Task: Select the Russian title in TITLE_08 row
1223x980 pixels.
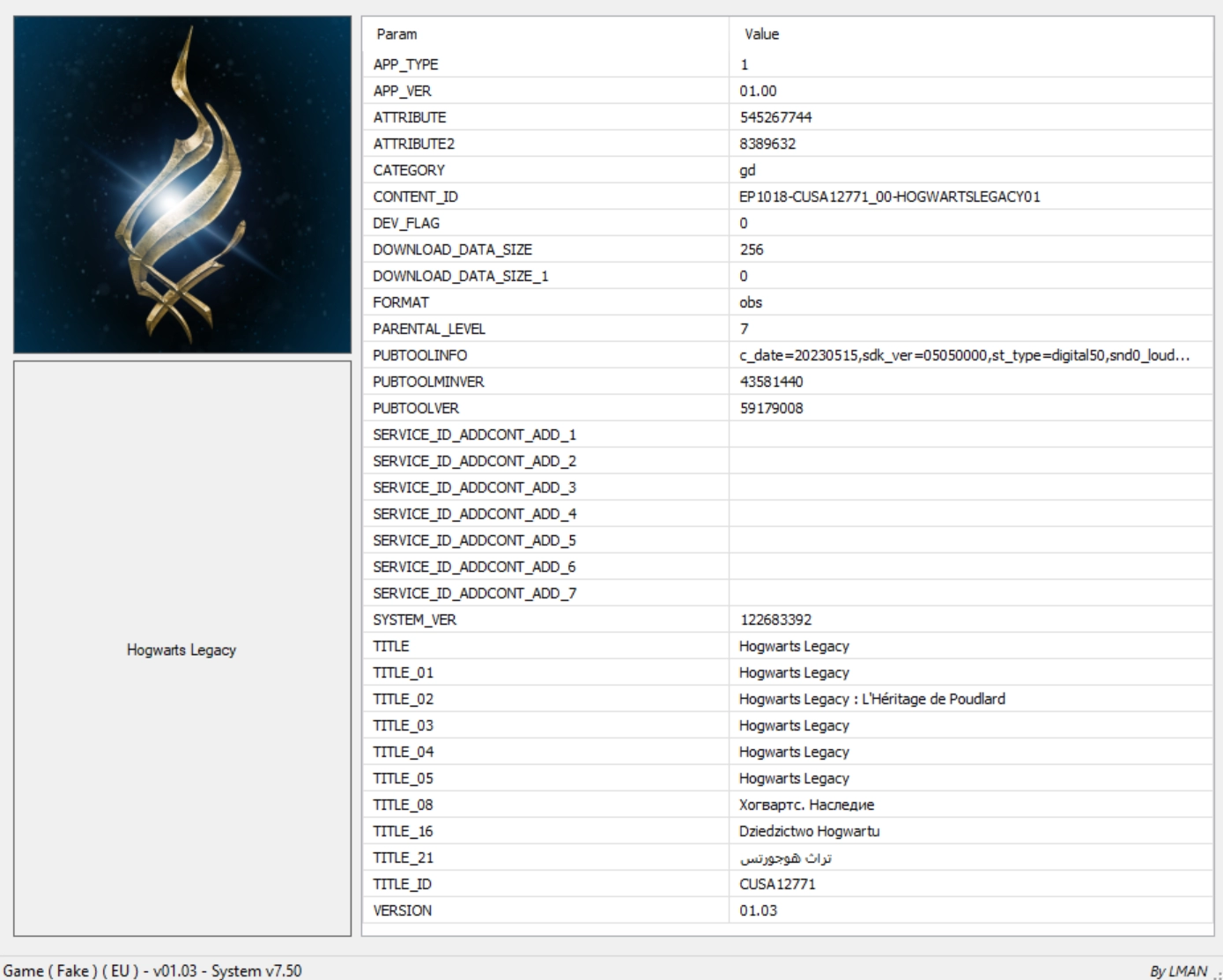Action: click(806, 805)
